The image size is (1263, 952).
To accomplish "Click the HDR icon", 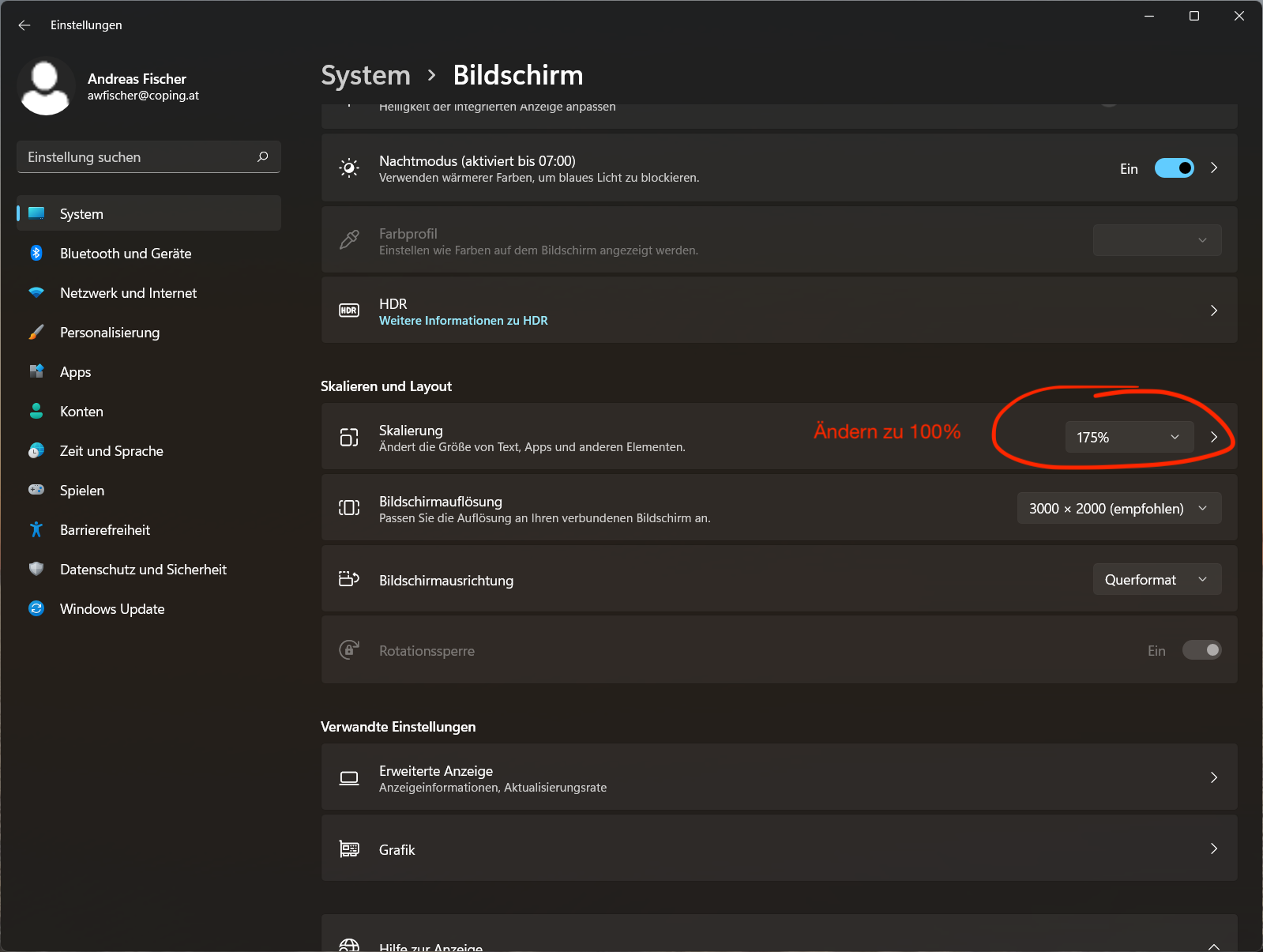I will 349,310.
